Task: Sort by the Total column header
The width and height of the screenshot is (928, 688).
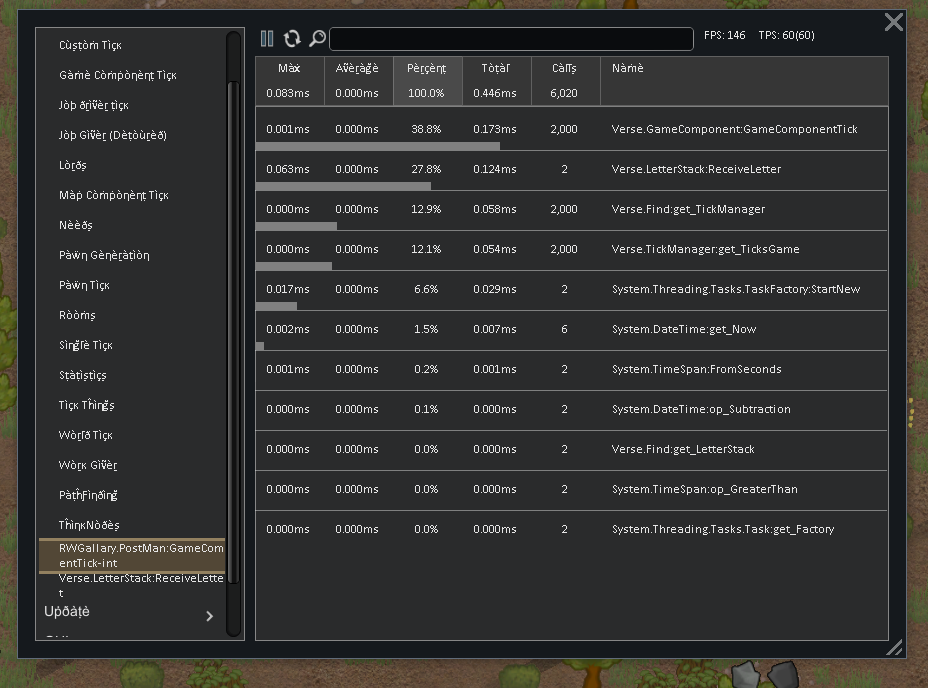Action: 495,68
